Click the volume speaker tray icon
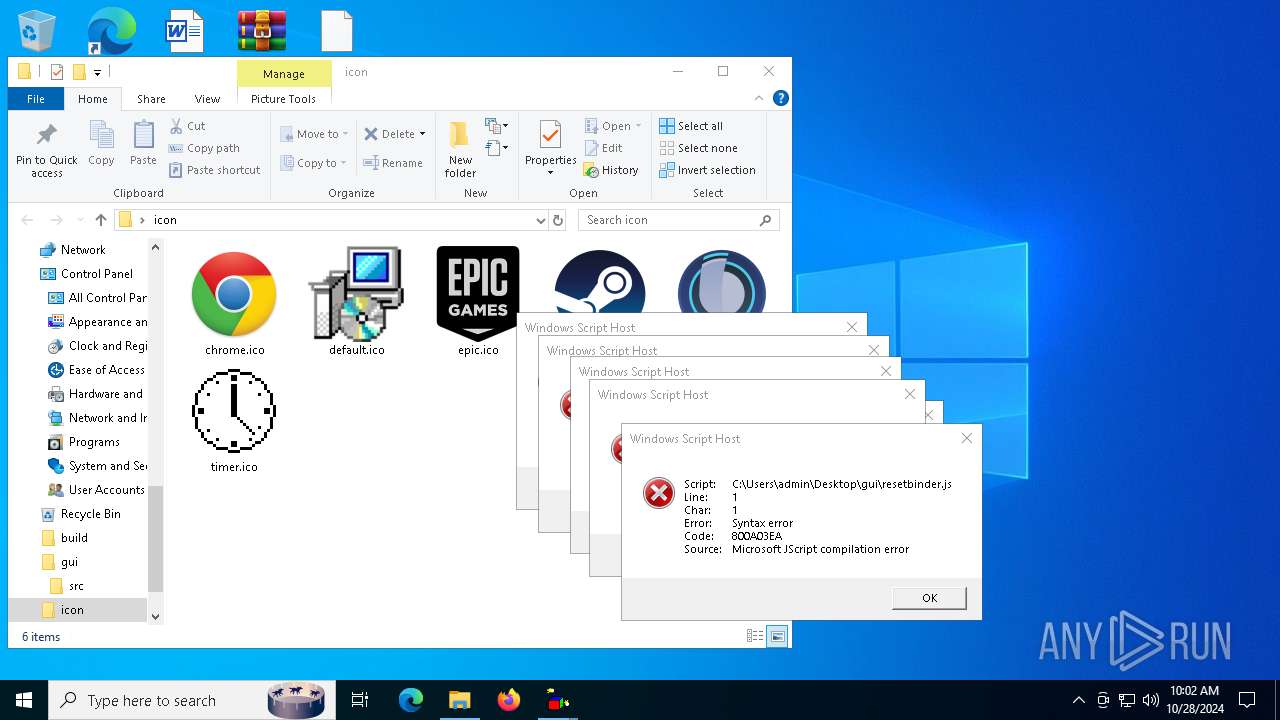Screen dimensions: 1280x720 1151,700
